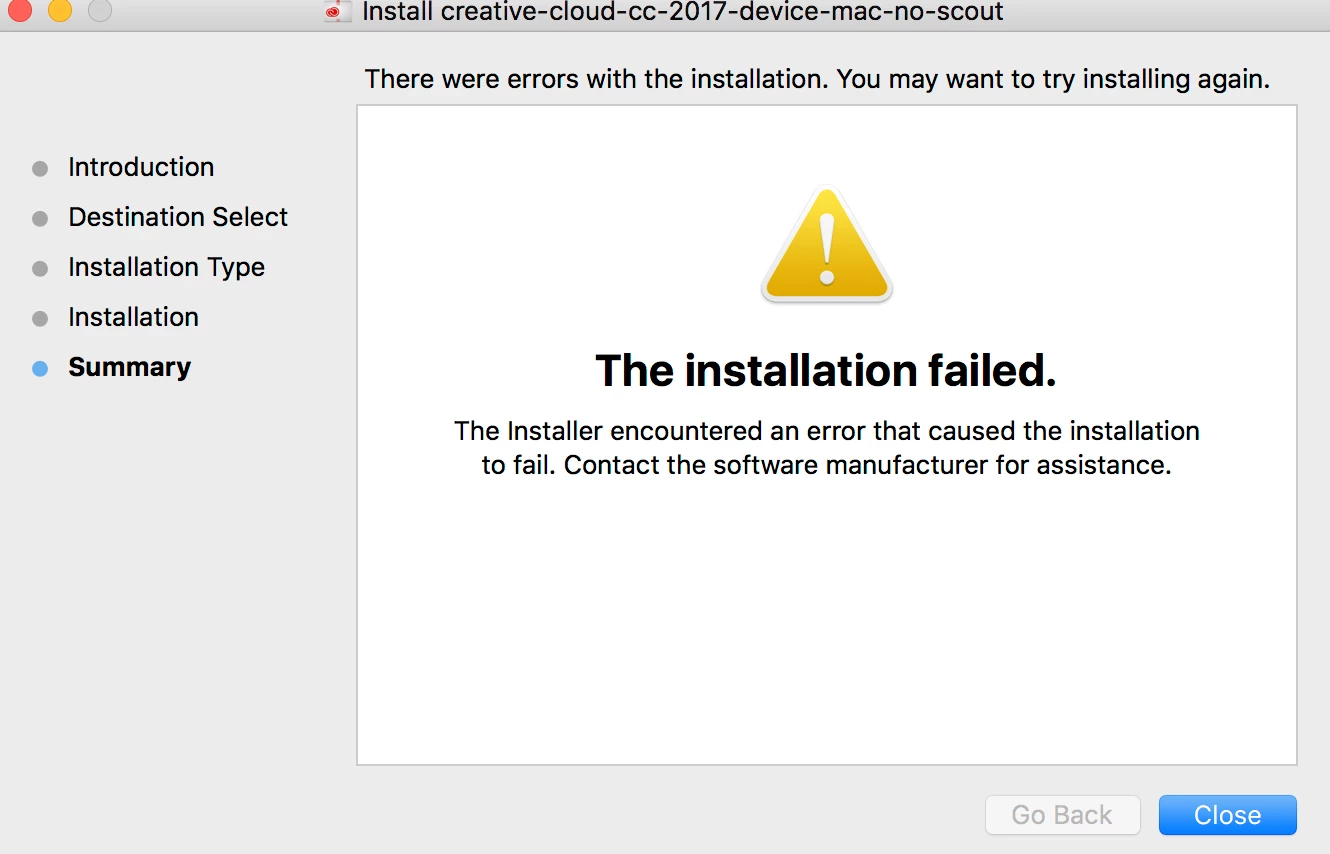The image size is (1330, 854).
Task: Click the grayed-out zoom window button
Action: pos(100,10)
